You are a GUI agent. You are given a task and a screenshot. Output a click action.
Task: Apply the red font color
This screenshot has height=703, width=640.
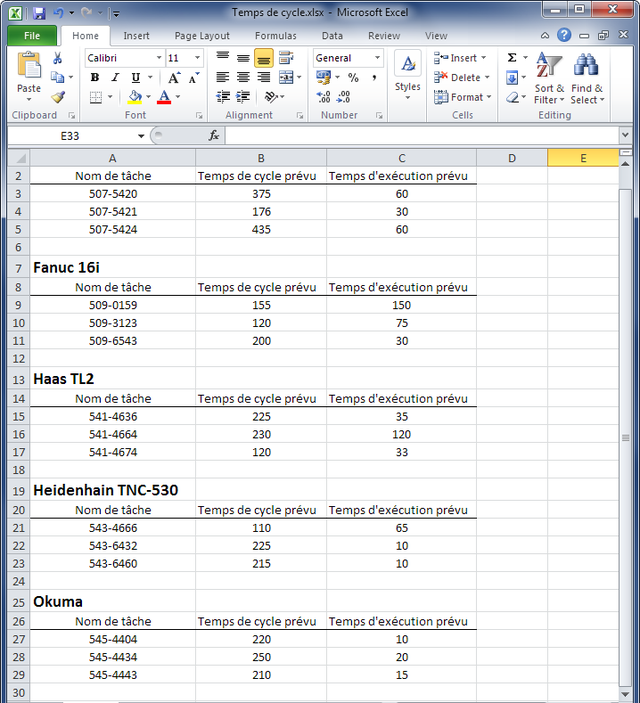click(x=164, y=97)
